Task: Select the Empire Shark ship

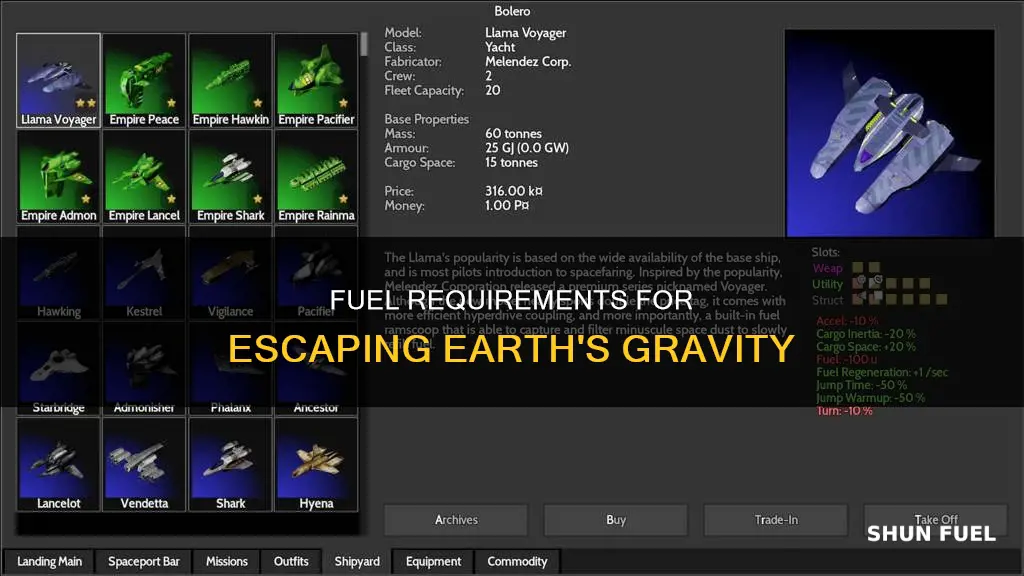Action: coord(231,176)
